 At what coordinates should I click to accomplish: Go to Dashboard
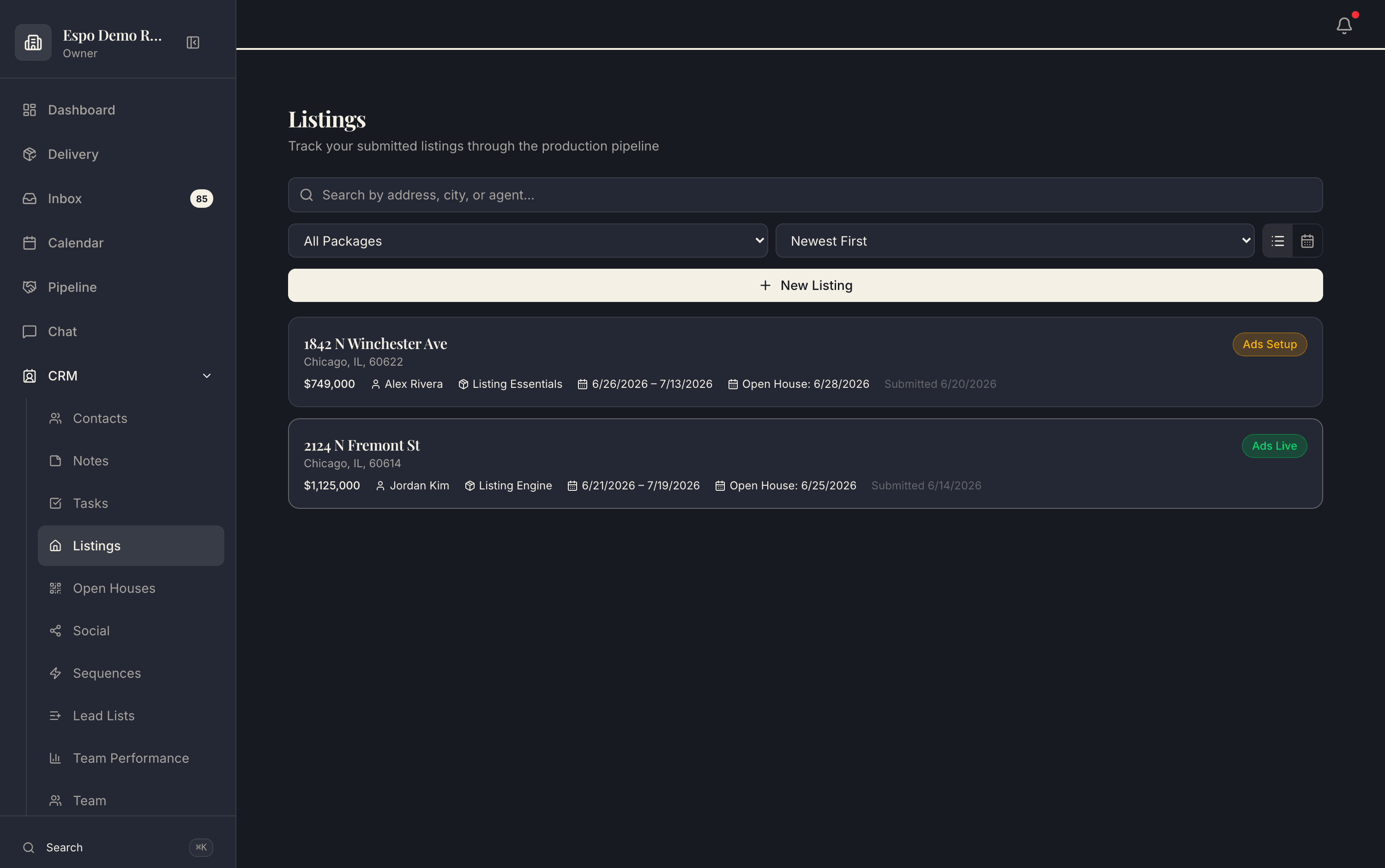coord(118,109)
